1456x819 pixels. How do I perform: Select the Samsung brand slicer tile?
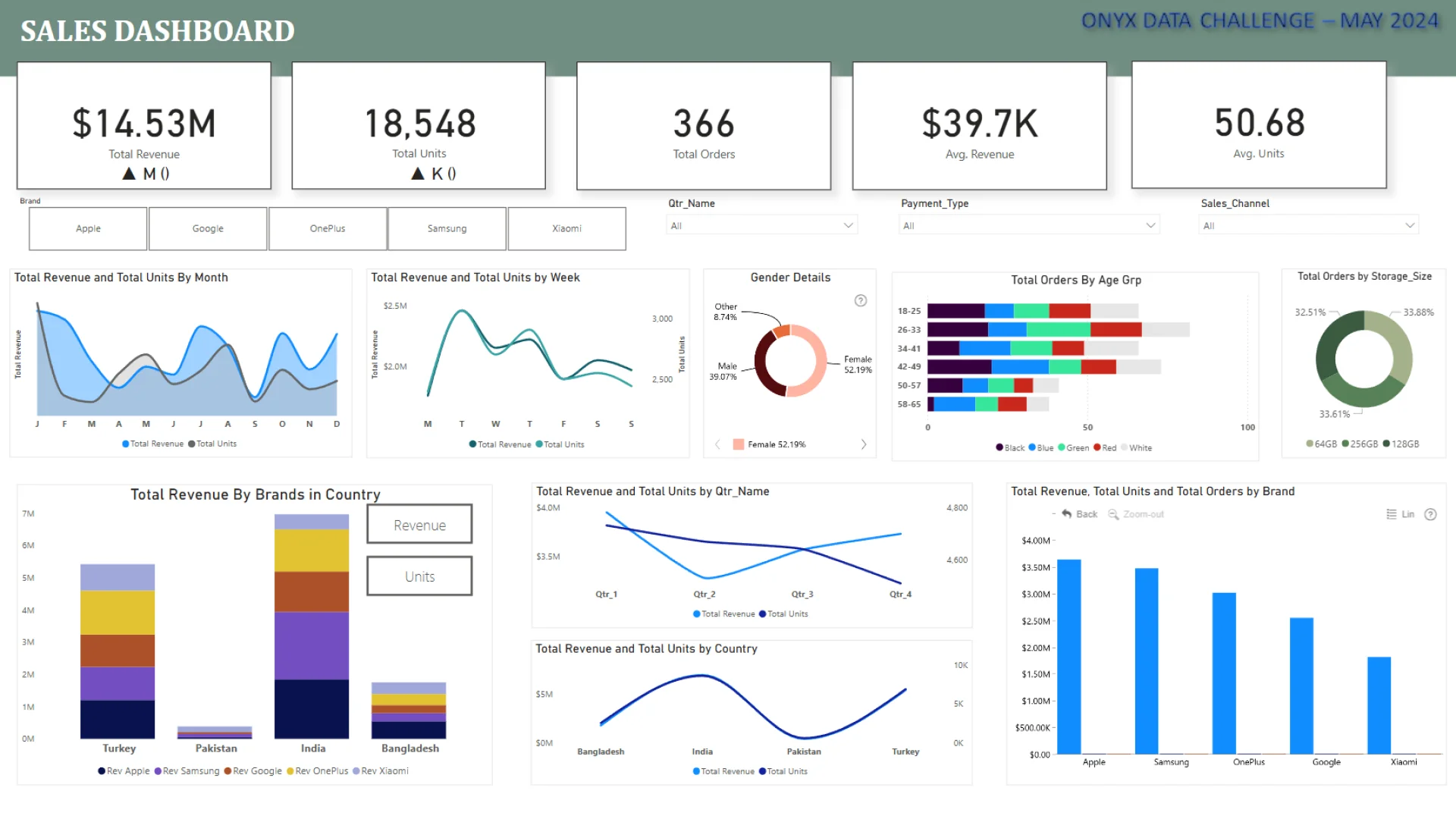[447, 228]
